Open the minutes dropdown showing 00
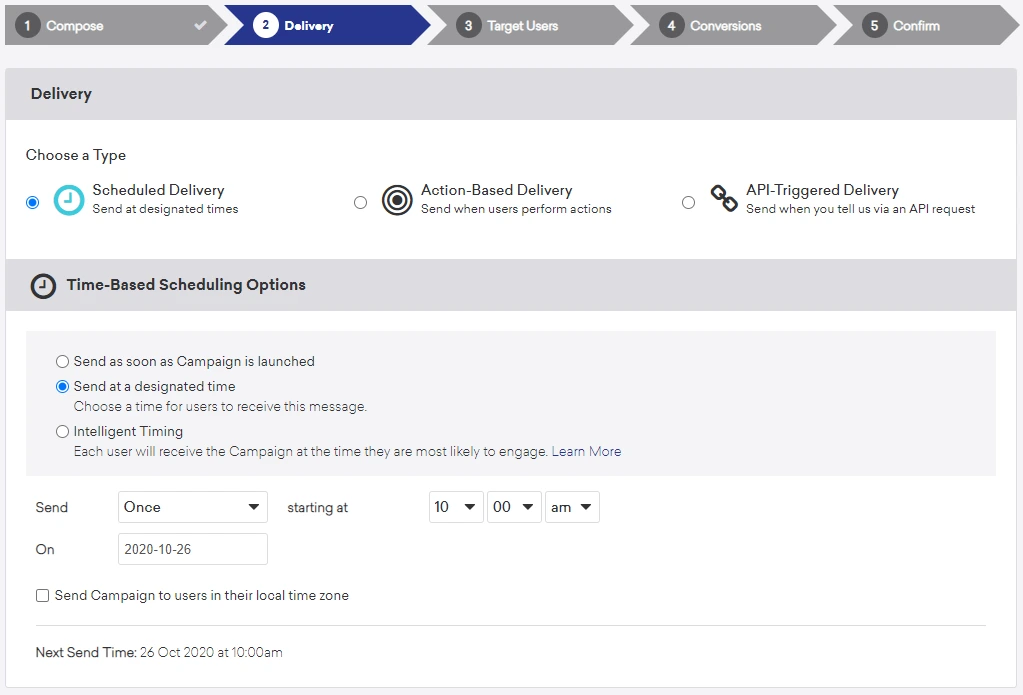Screen dimensions: 1023x695 coord(514,507)
